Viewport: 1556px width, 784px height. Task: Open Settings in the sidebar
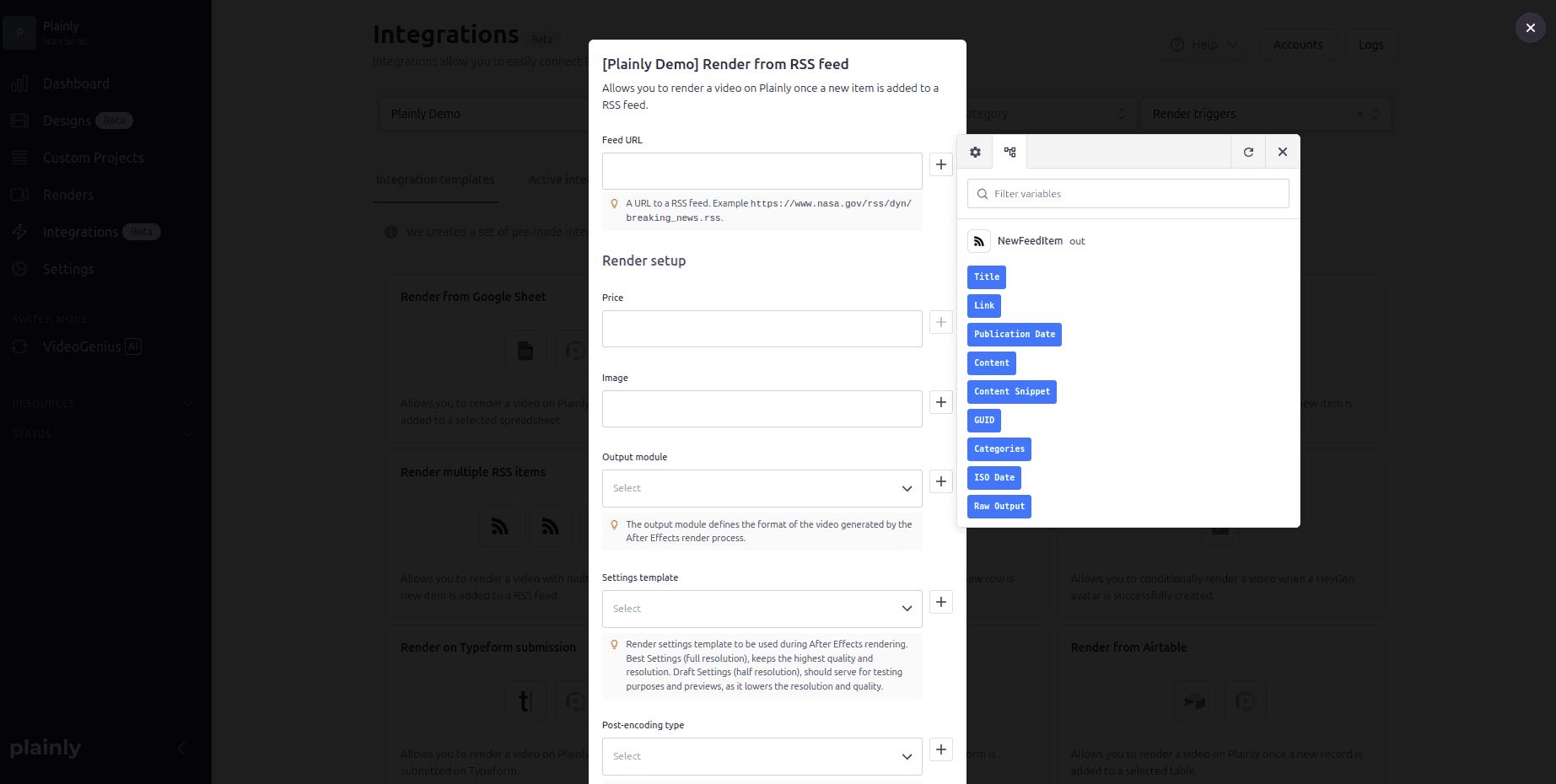[x=68, y=269]
